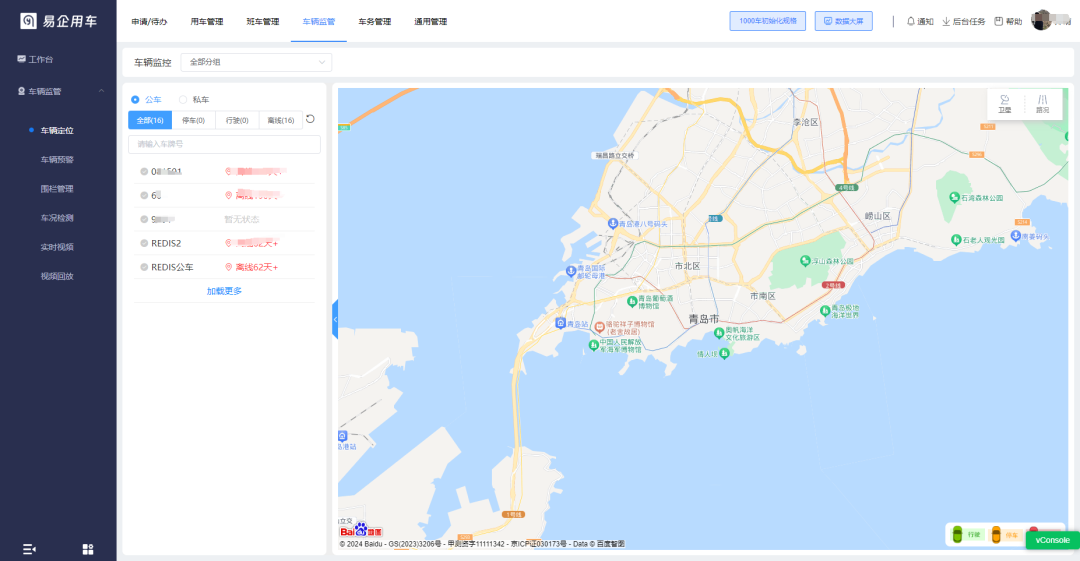Check the REDIS2 vehicle circle
The width and height of the screenshot is (1080, 561).
pyautogui.click(x=144, y=243)
